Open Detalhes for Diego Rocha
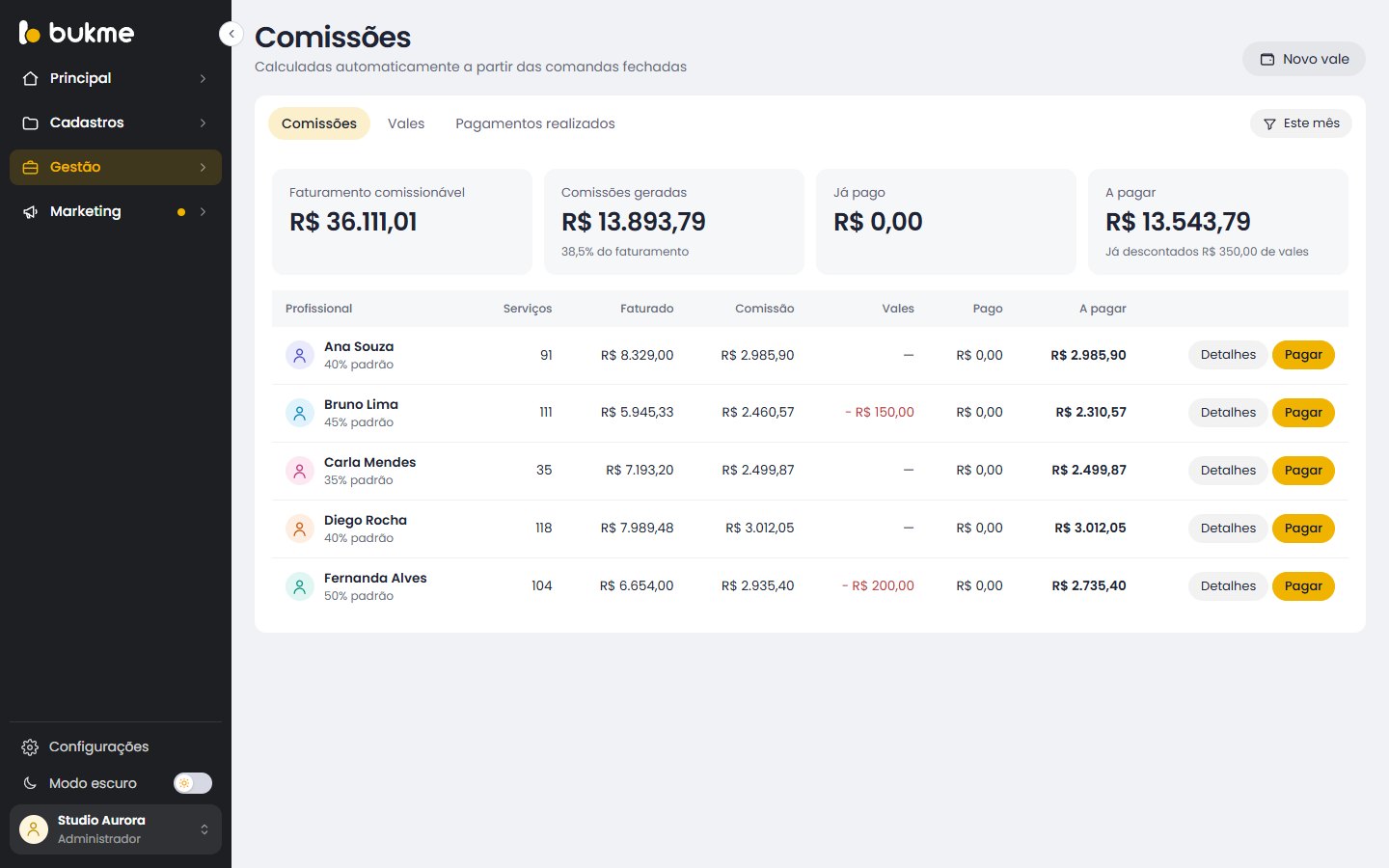The width and height of the screenshot is (1389, 868). 1228,529
